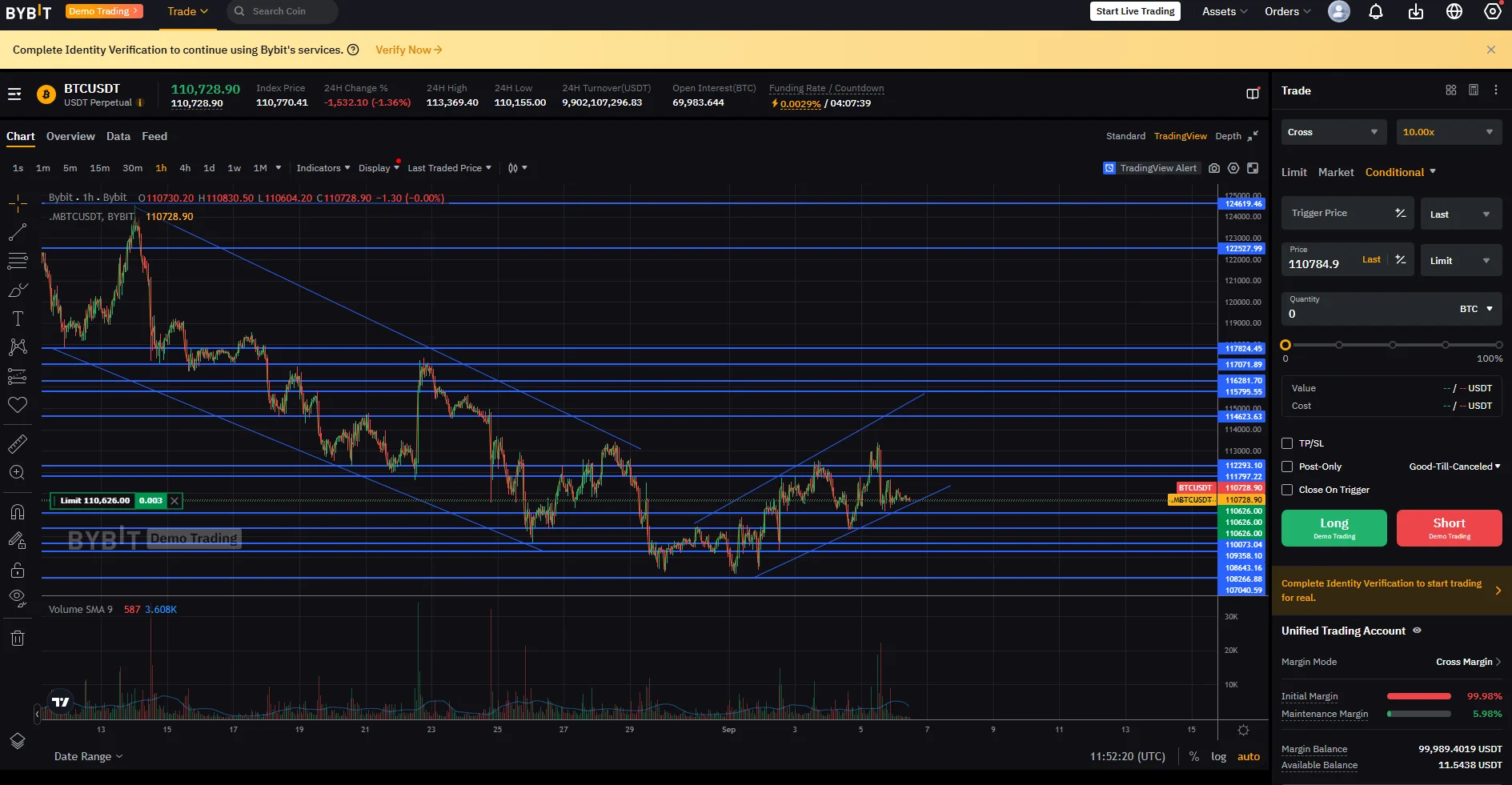This screenshot has height=785, width=1512.
Task: Select the brush drawing tool
Action: coord(18,290)
